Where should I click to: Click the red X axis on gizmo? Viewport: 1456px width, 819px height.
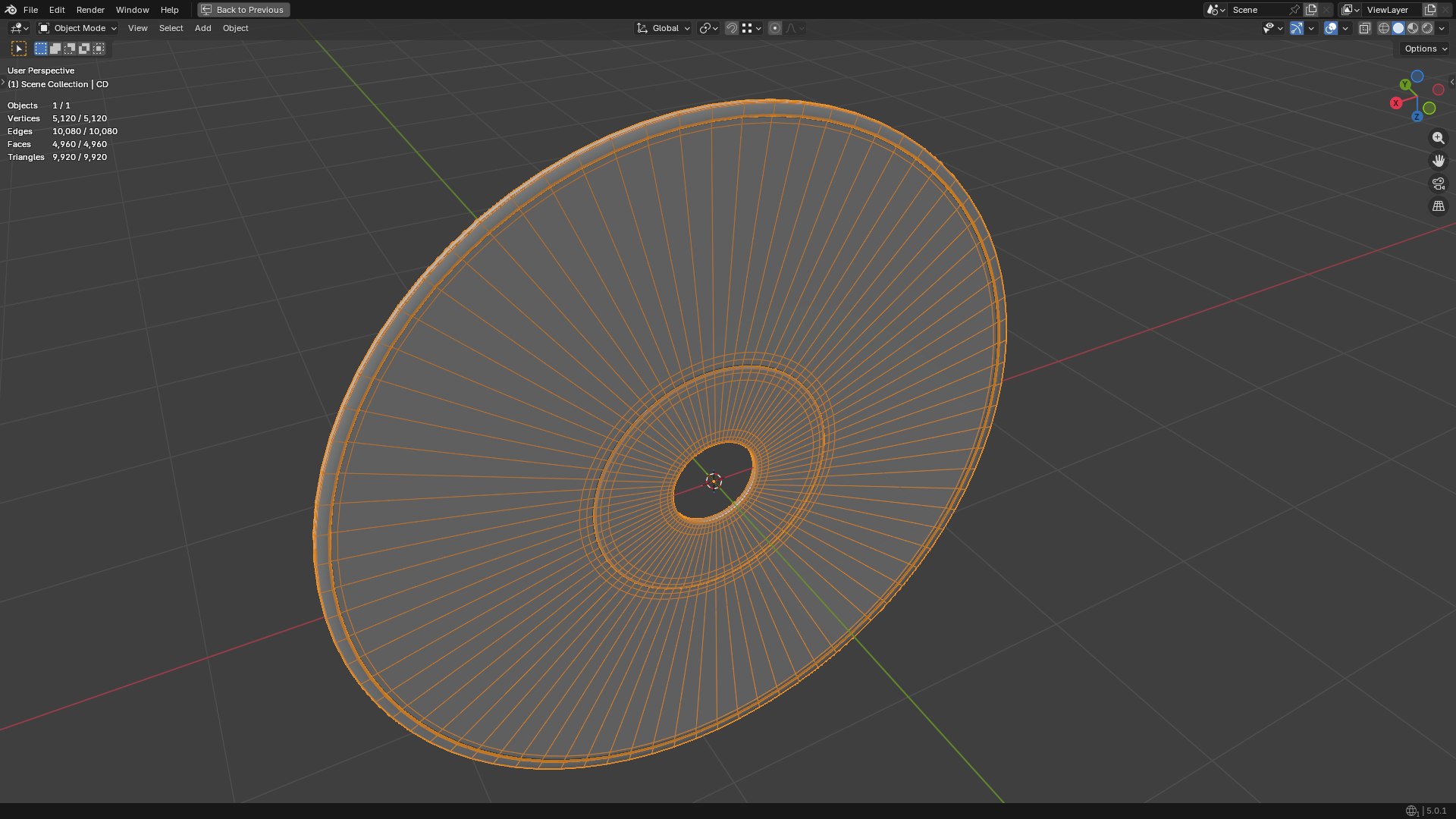pos(1396,103)
